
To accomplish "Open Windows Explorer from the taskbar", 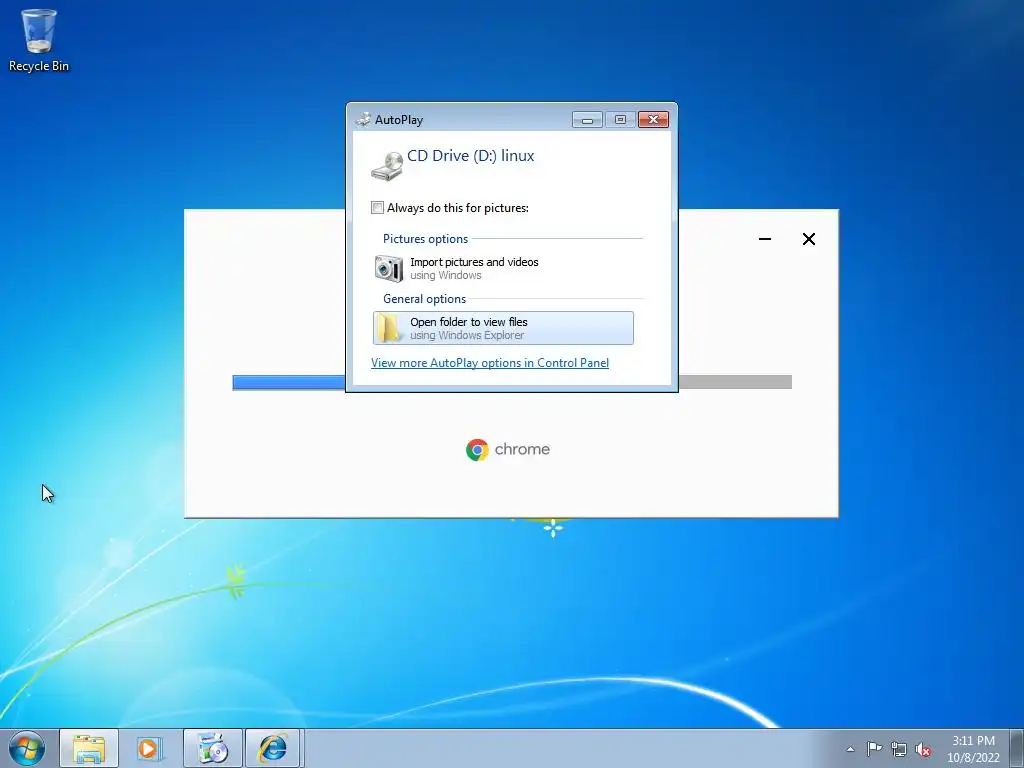I will point(89,748).
